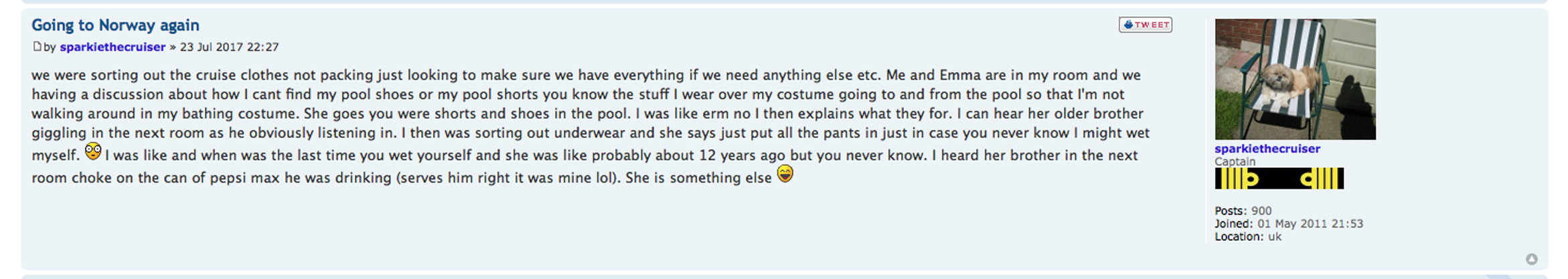Click the post date 23 Jul 2017 22:27
Image resolution: width=1568 pixels, height=279 pixels.
[229, 47]
